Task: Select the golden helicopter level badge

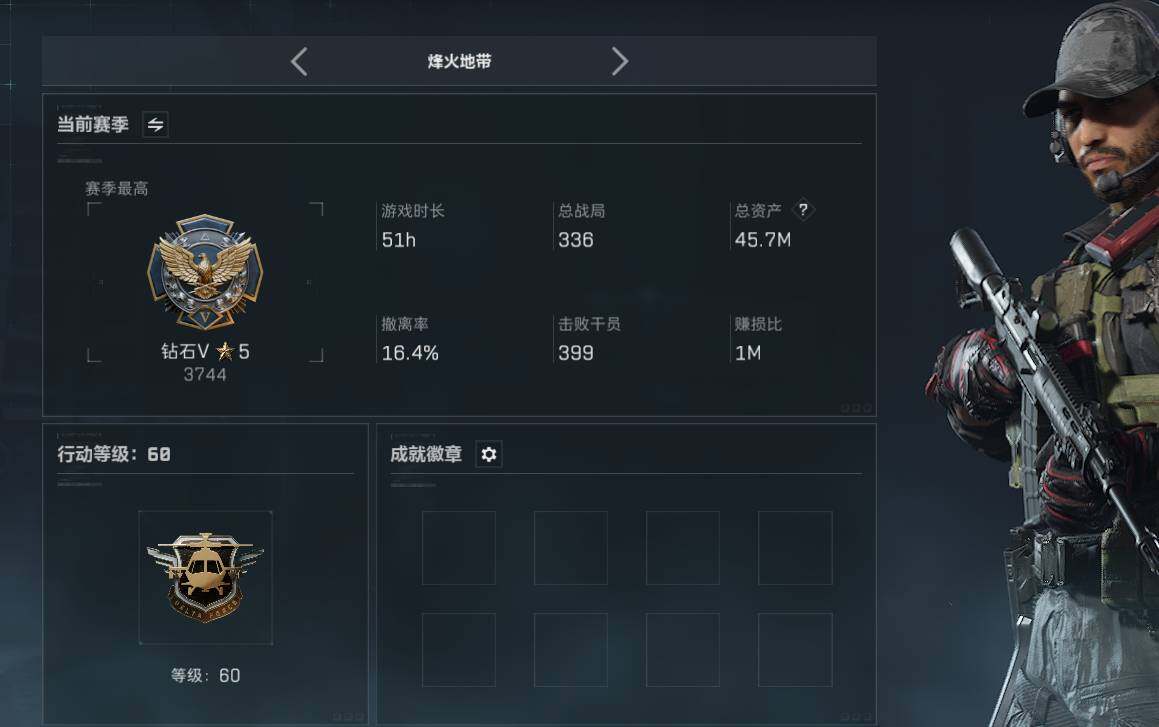Action: point(205,577)
